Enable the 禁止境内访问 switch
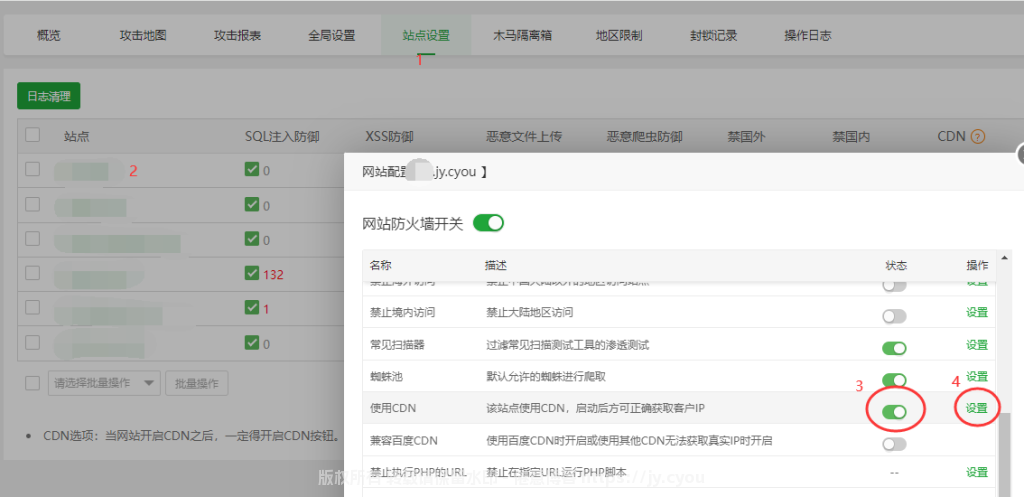This screenshot has height=497, width=1024. (x=894, y=316)
